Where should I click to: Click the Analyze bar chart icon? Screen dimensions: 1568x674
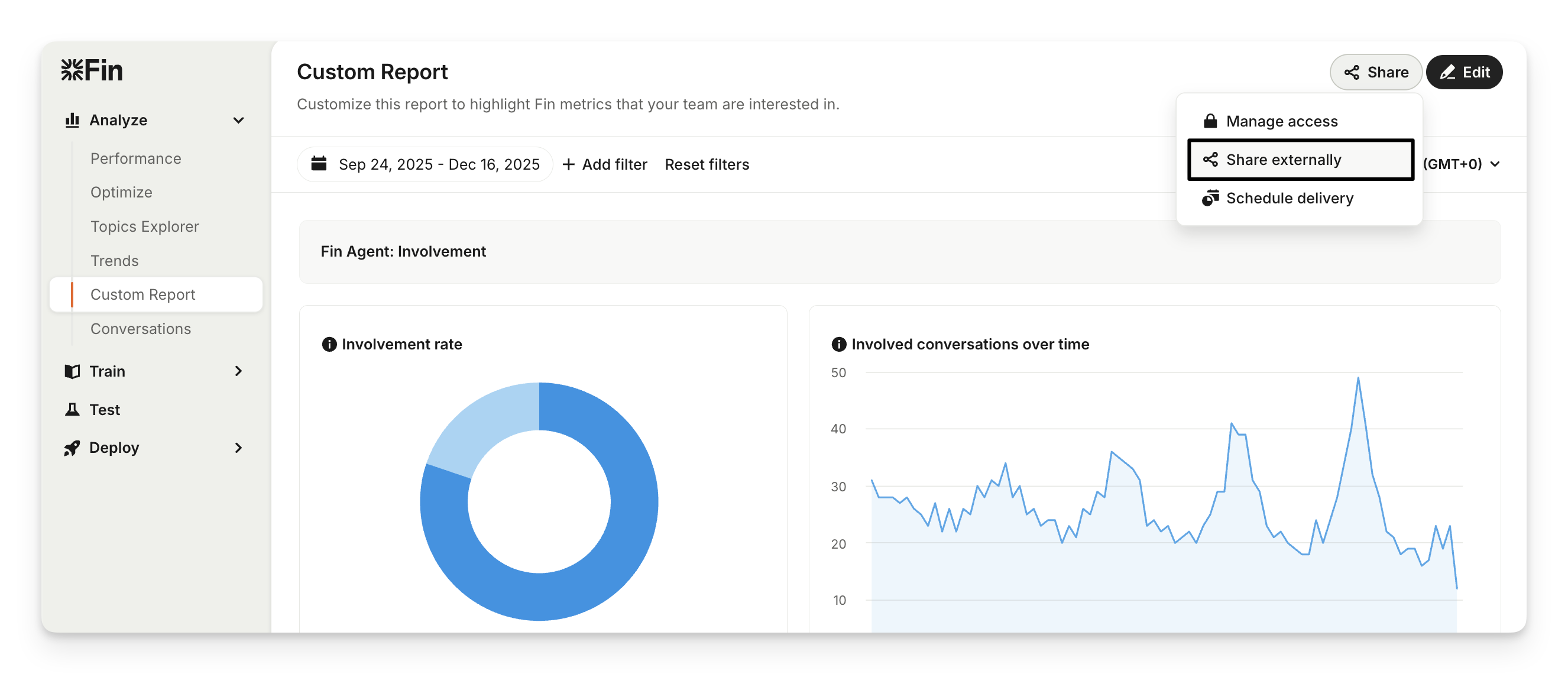pos(73,120)
